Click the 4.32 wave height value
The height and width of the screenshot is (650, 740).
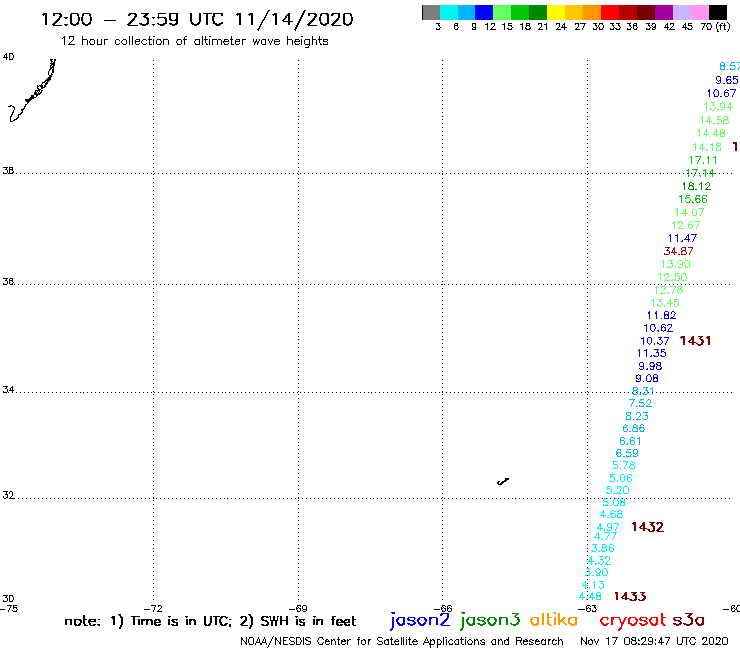click(599, 560)
